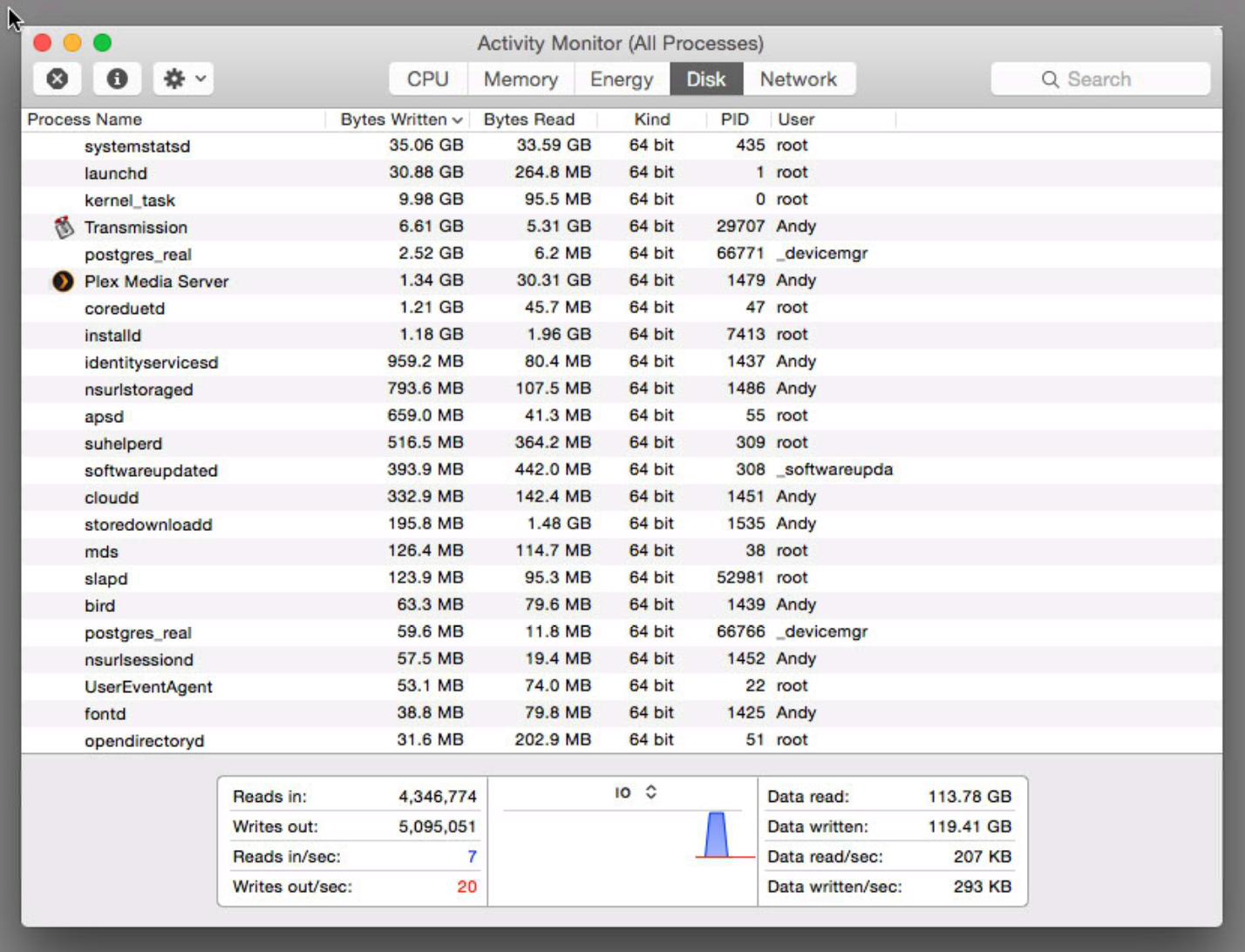Click PID 29707 cell
This screenshot has height=952, width=1245.
pyautogui.click(x=740, y=226)
